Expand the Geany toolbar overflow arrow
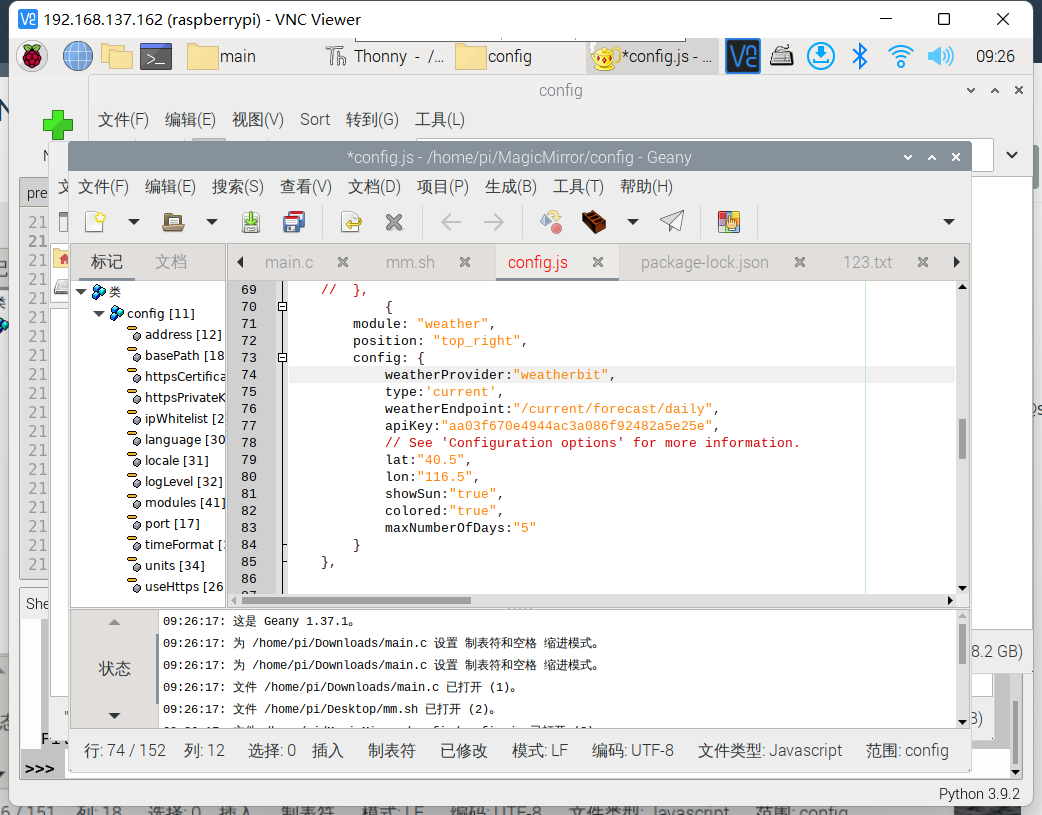Viewport: 1042px width, 815px height. [x=949, y=222]
